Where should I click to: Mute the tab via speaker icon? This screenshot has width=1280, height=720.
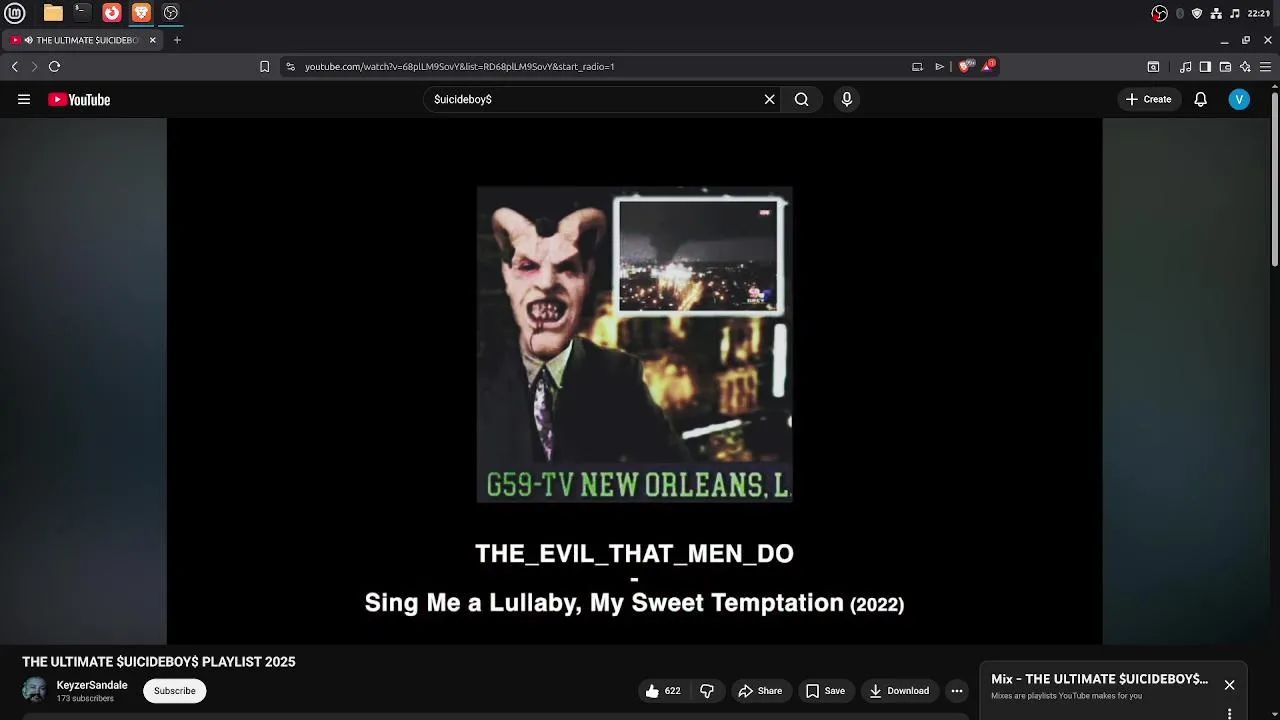tap(28, 40)
